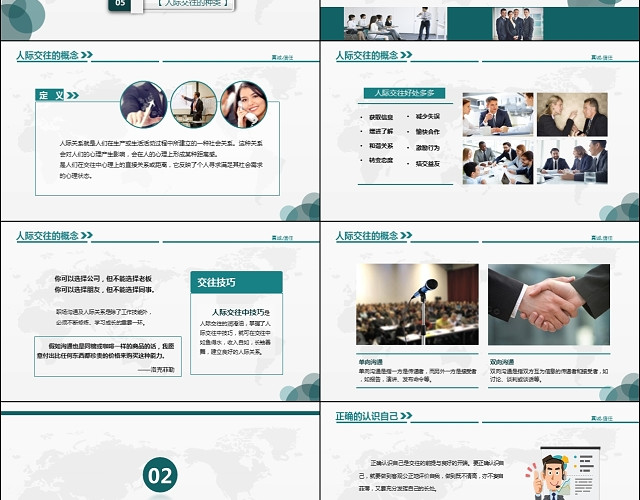Click the 人际交往的概念 heading above the benefits list
Viewport: 640px width, 500px height.
point(367,56)
